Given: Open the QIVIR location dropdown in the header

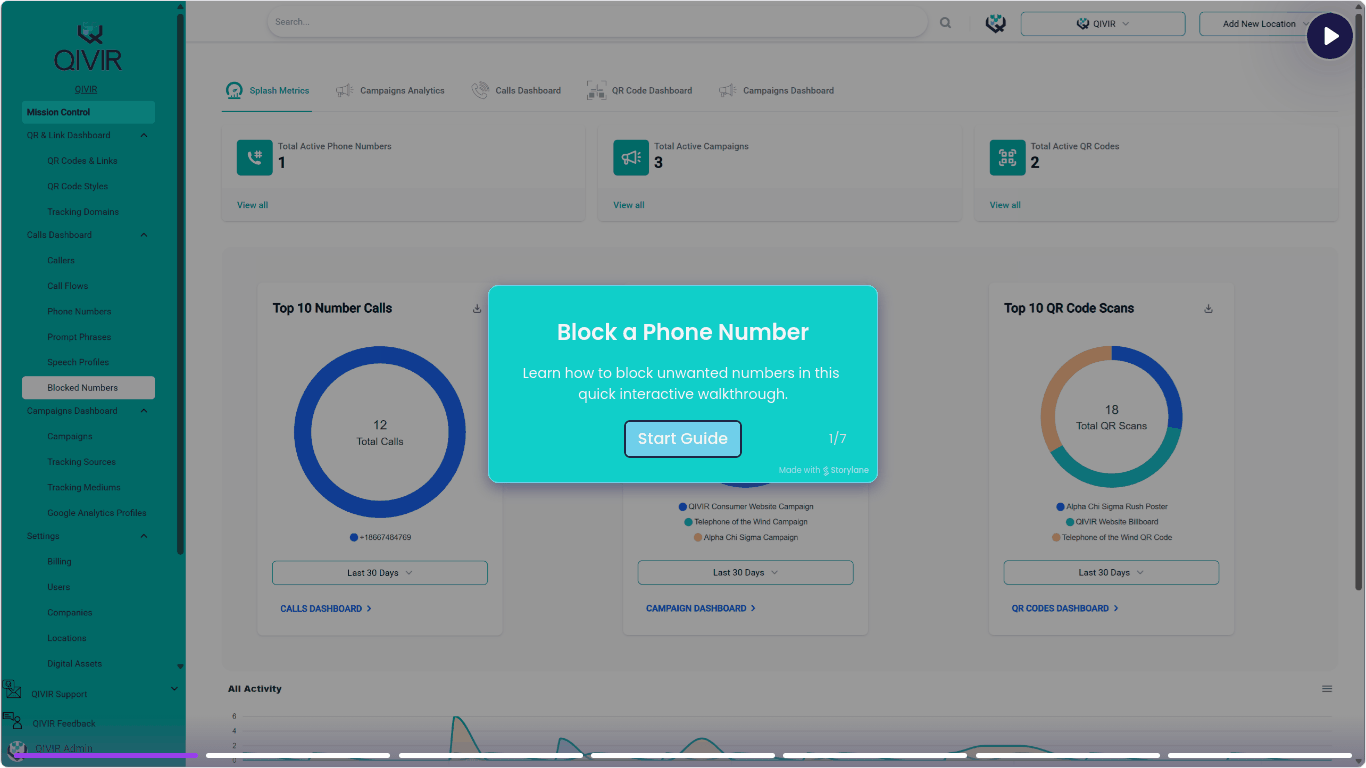Looking at the screenshot, I should tap(1103, 24).
